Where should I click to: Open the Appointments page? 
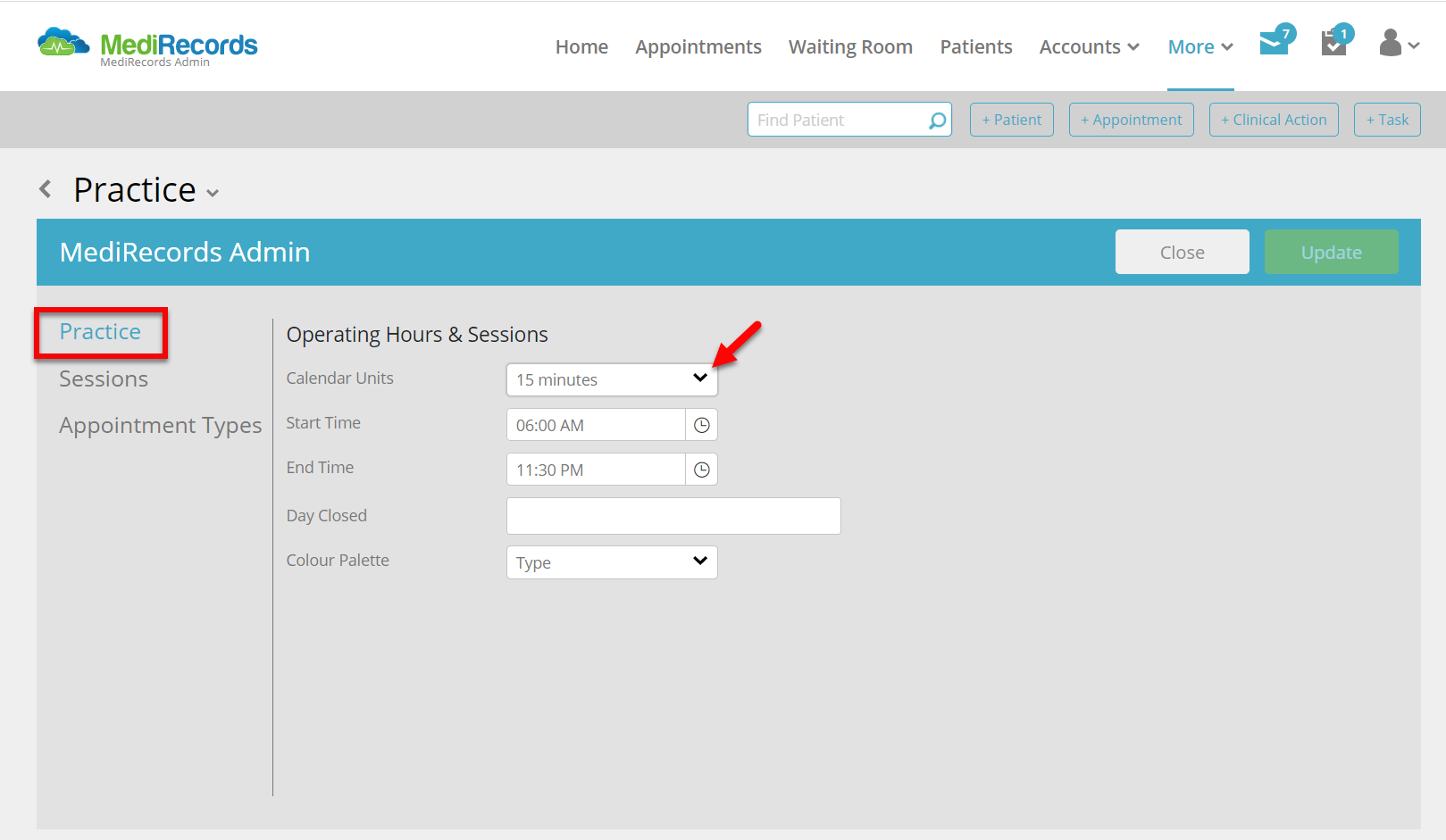[x=698, y=46]
